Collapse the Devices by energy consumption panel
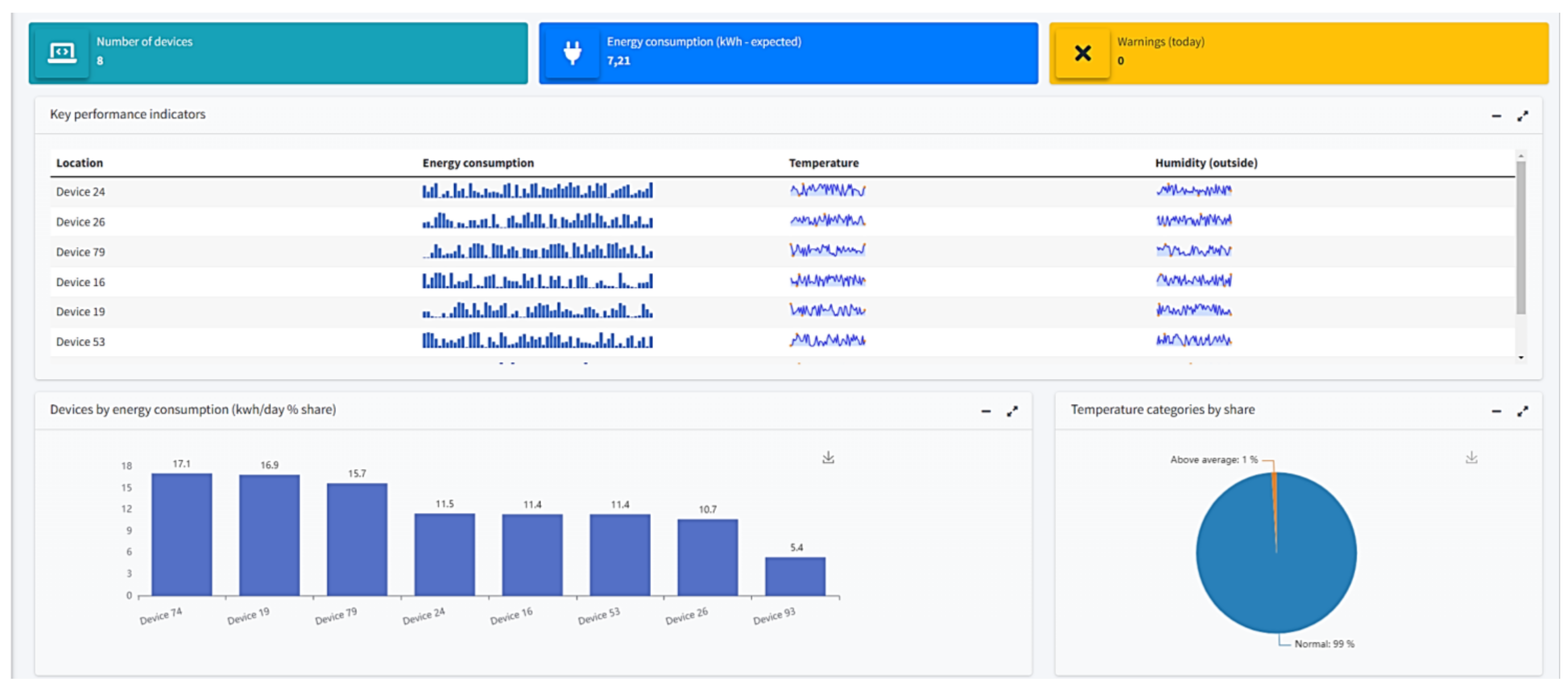Image resolution: width=1568 pixels, height=688 pixels. 986,412
